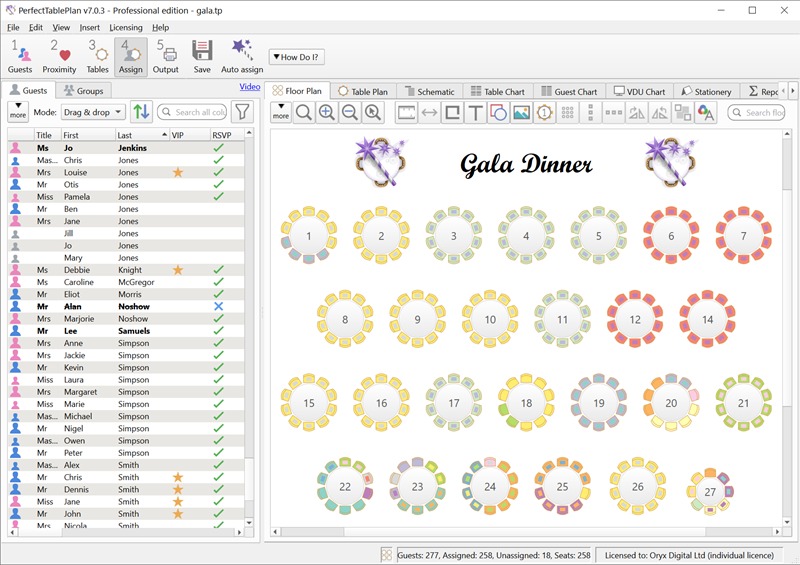Click the zoom out magnifier icon
Viewport: 800px width, 565px height.
click(349, 113)
